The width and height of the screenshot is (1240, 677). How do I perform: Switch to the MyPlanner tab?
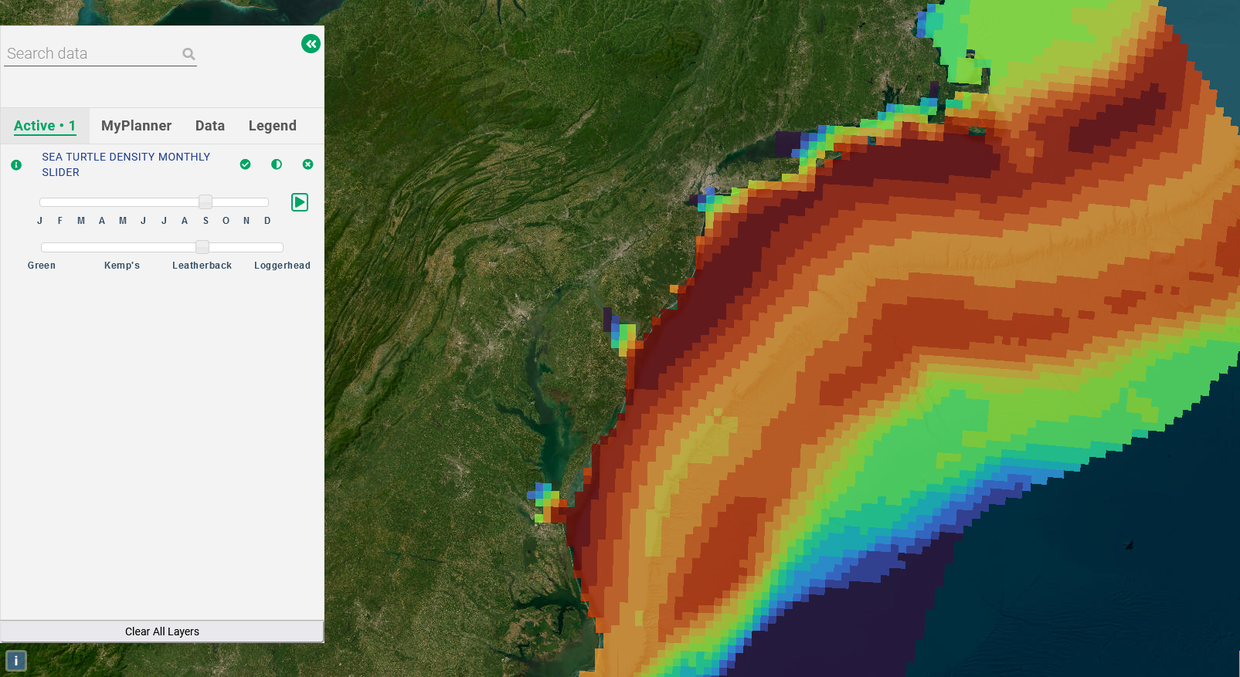point(136,126)
